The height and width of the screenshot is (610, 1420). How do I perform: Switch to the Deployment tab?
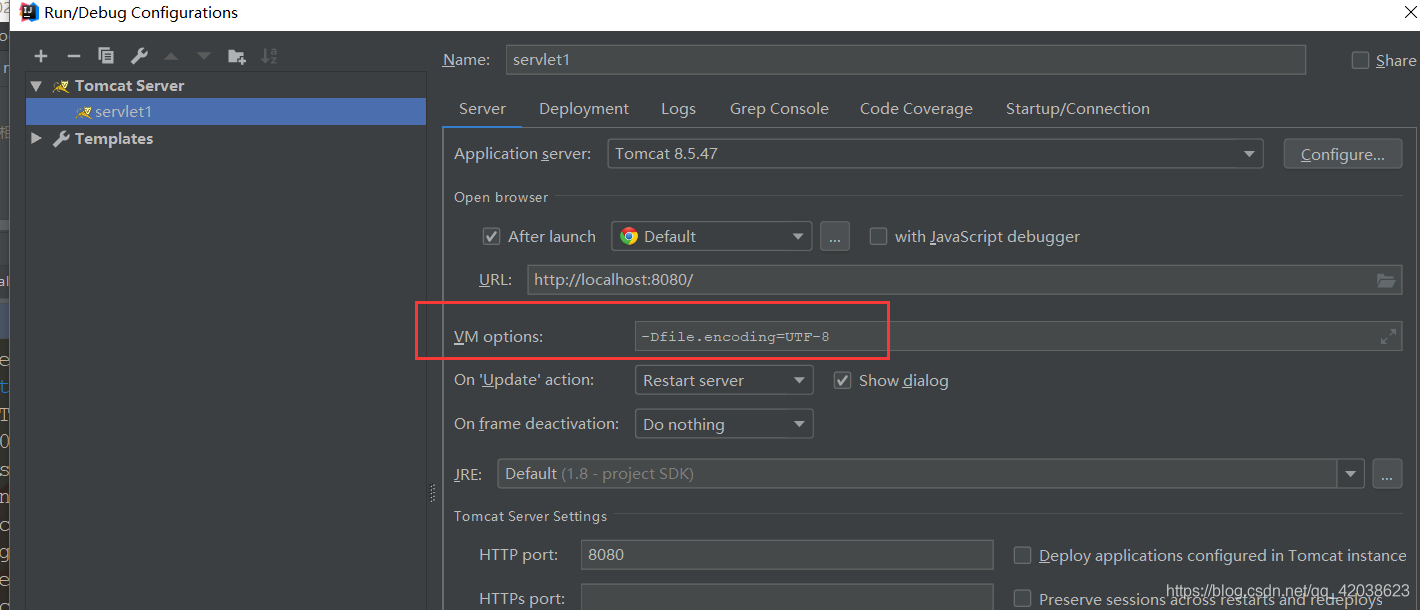[584, 109]
